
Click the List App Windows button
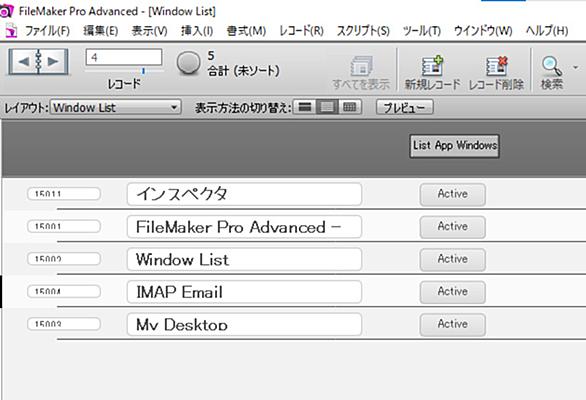click(x=454, y=146)
